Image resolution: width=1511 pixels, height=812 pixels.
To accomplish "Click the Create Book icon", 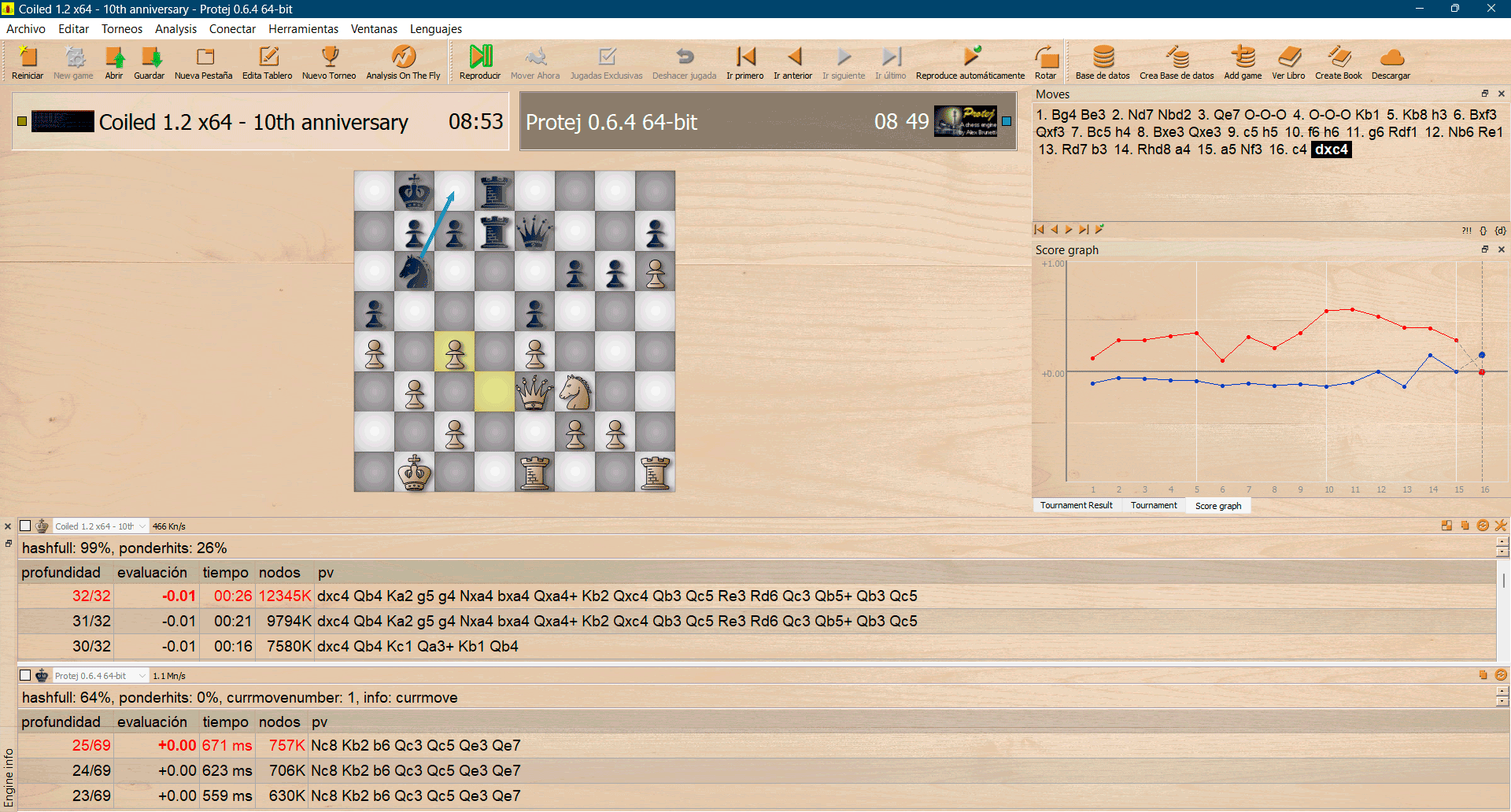I will tap(1338, 62).
